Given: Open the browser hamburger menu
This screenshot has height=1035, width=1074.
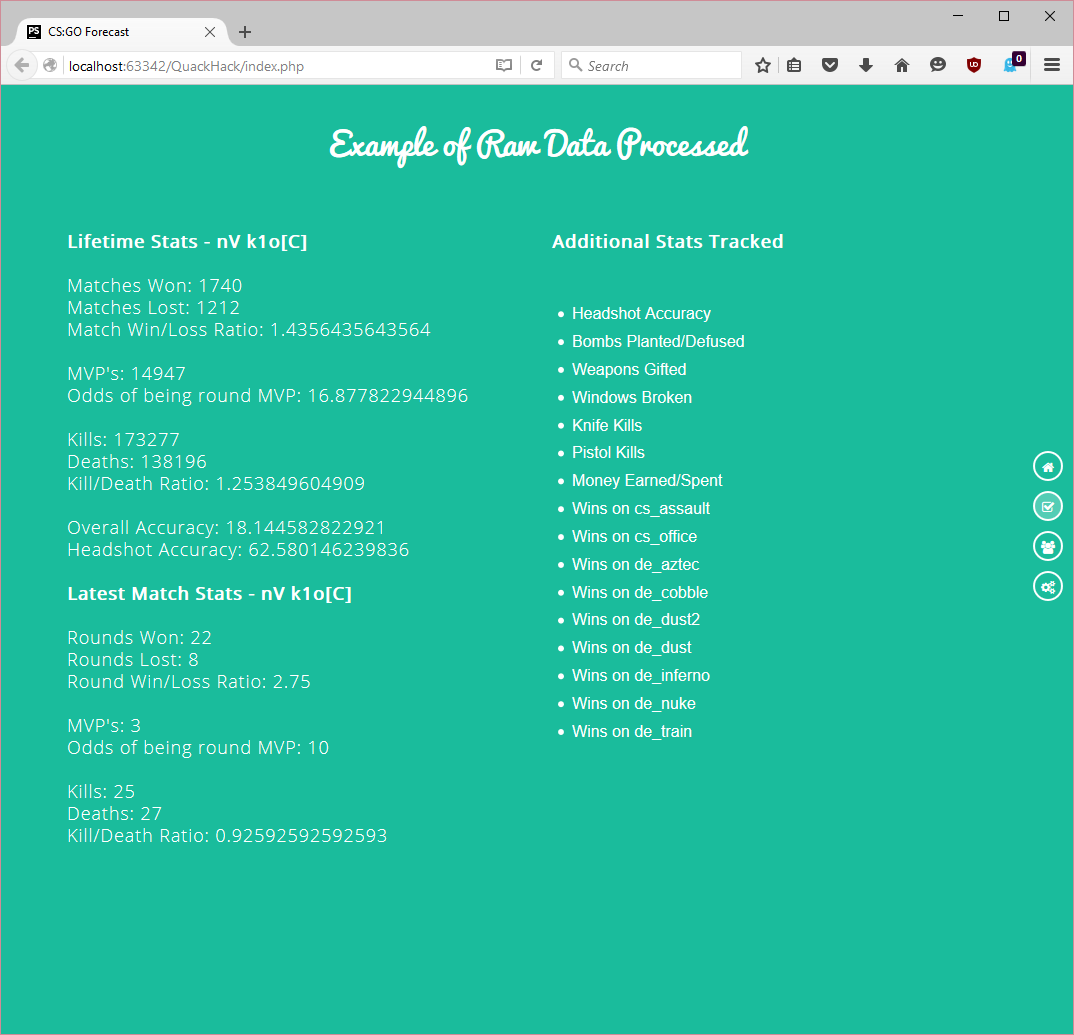Looking at the screenshot, I should coord(1051,66).
